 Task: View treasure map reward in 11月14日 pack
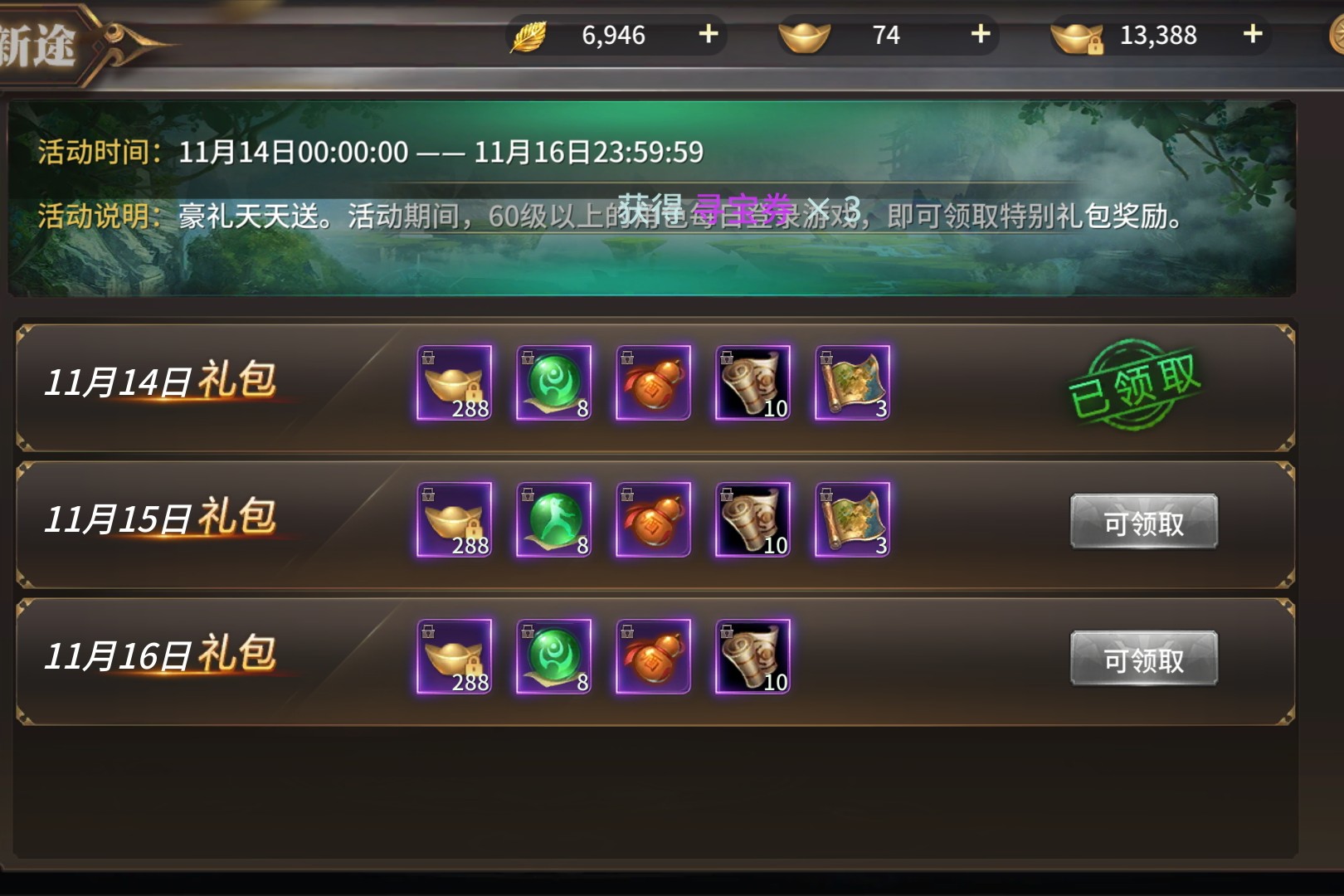(x=853, y=383)
